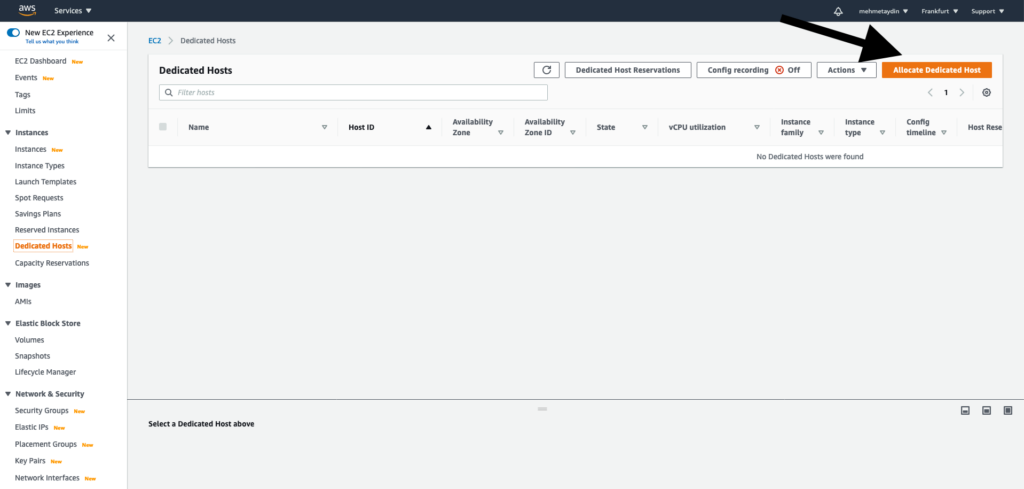Screen dimensions: 1024x489
Task: Click Instance family sort triangle
Action: click(821, 133)
